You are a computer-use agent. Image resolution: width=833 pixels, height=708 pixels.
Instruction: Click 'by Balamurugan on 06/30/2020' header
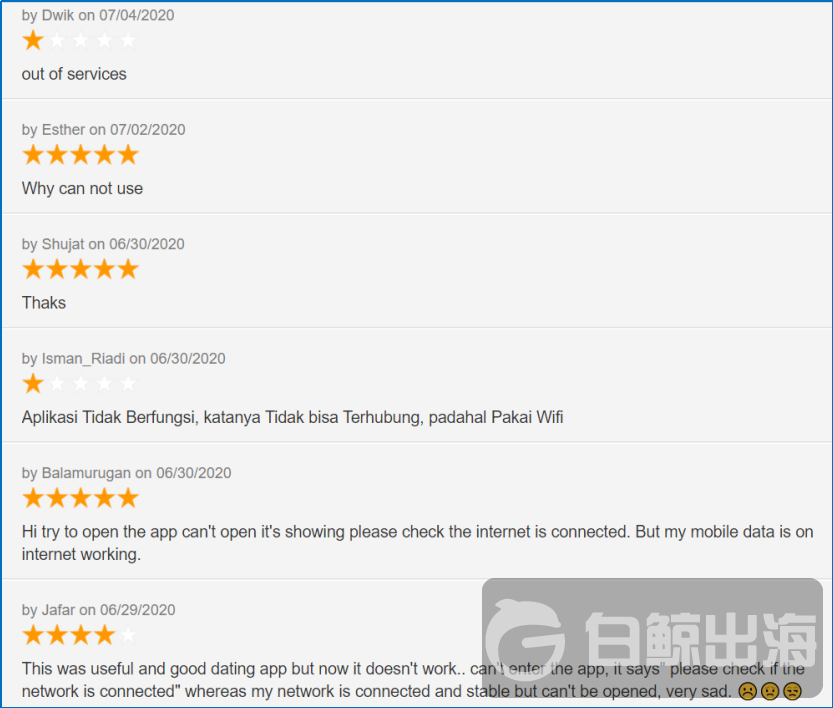coord(126,473)
